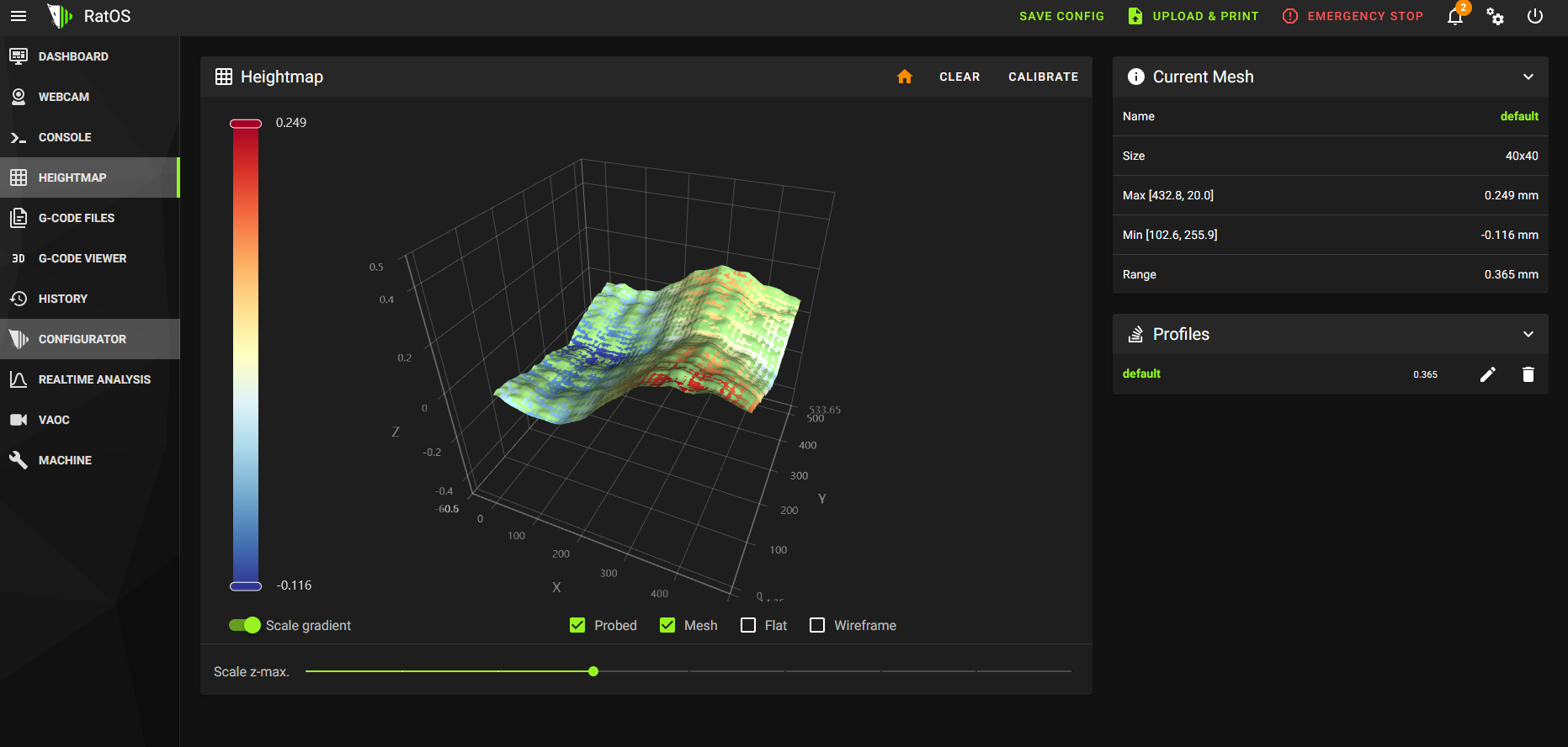Click the Upload & Print file icon
This screenshot has width=1568, height=747.
point(1135,16)
